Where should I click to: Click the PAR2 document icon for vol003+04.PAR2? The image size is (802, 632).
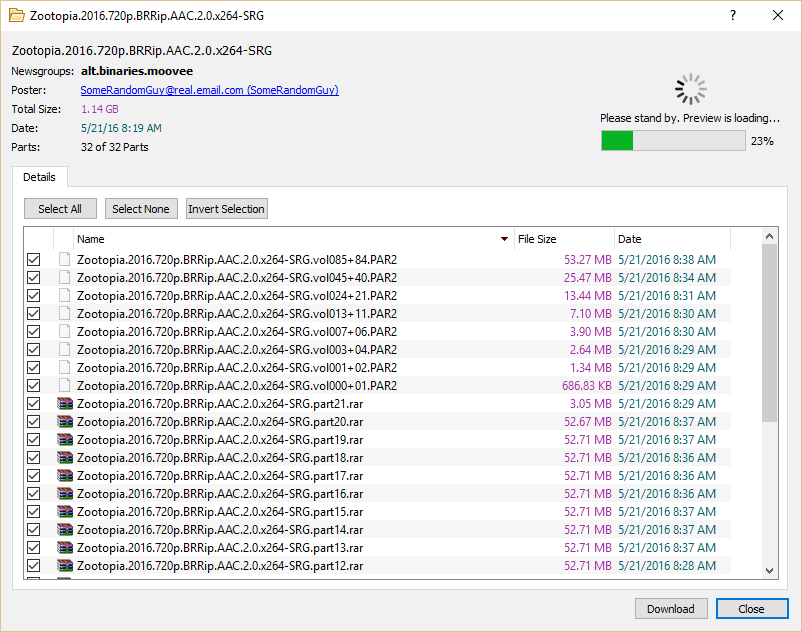[x=65, y=349]
